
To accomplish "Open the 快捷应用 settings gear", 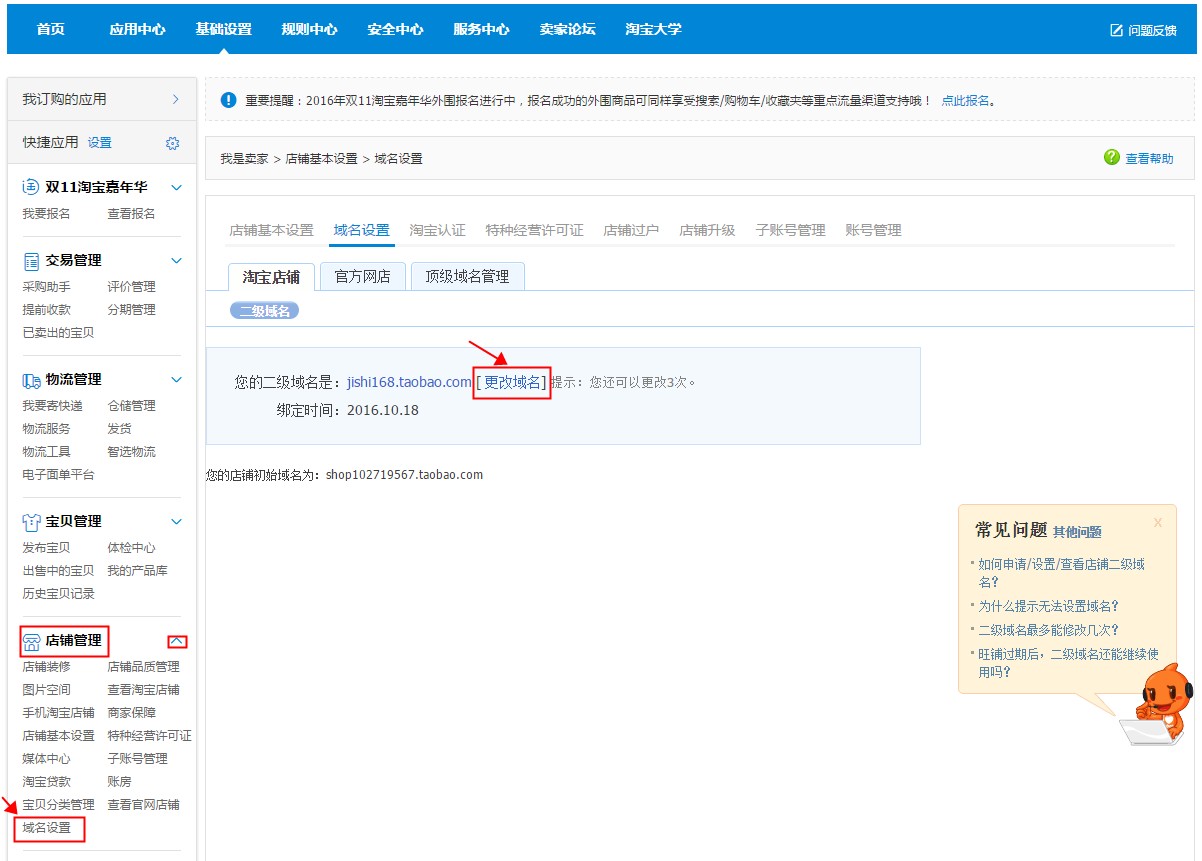I will tap(172, 142).
